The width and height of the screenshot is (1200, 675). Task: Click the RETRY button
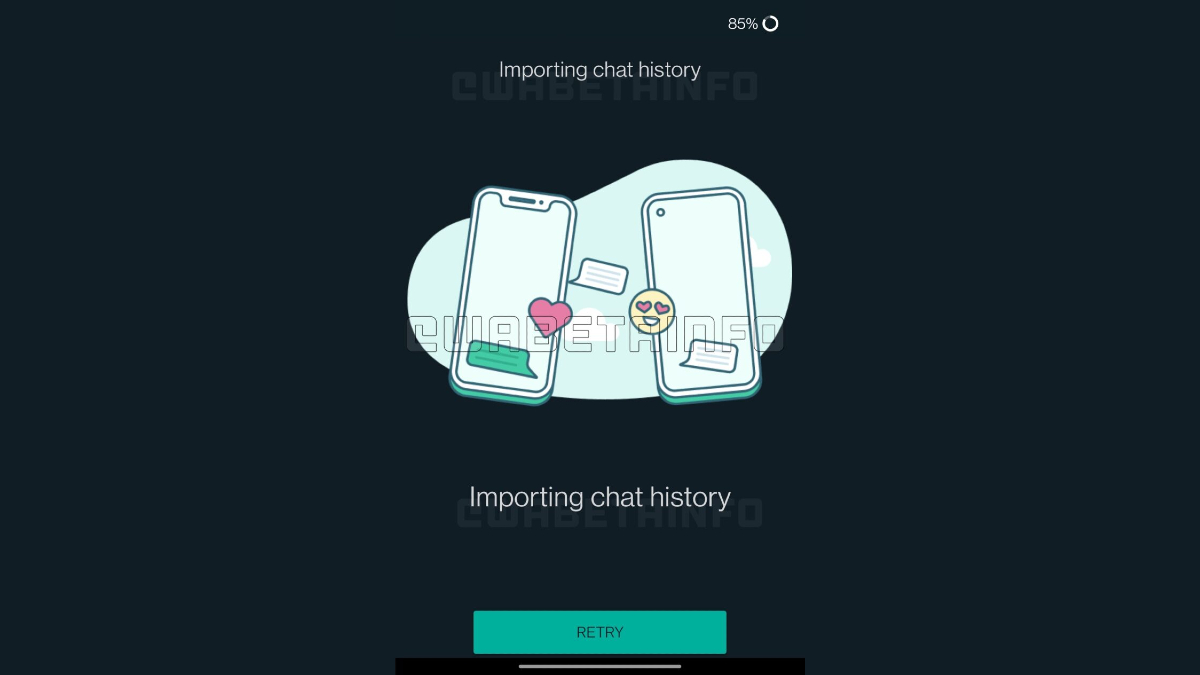coord(600,632)
